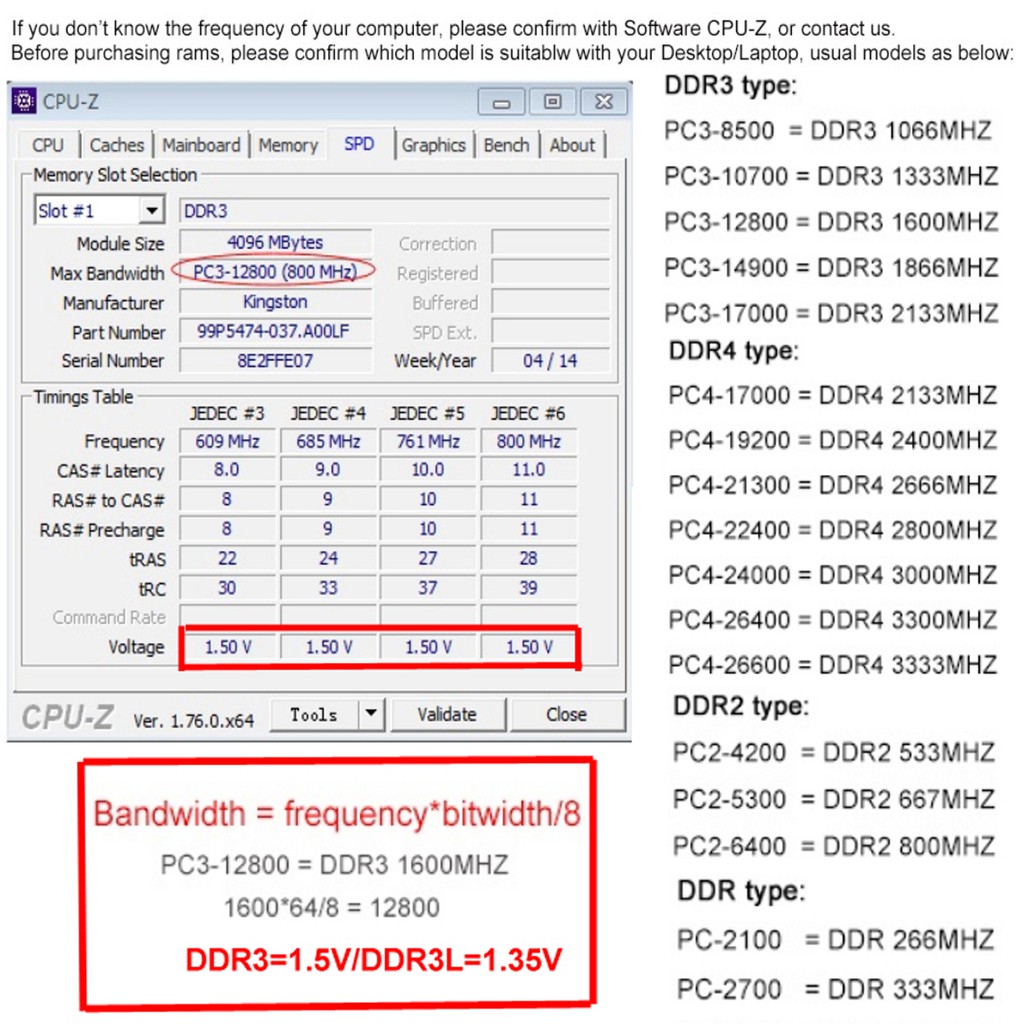Expand the Tools dropdown arrow
This screenshot has width=1024, height=1024.
click(x=371, y=714)
